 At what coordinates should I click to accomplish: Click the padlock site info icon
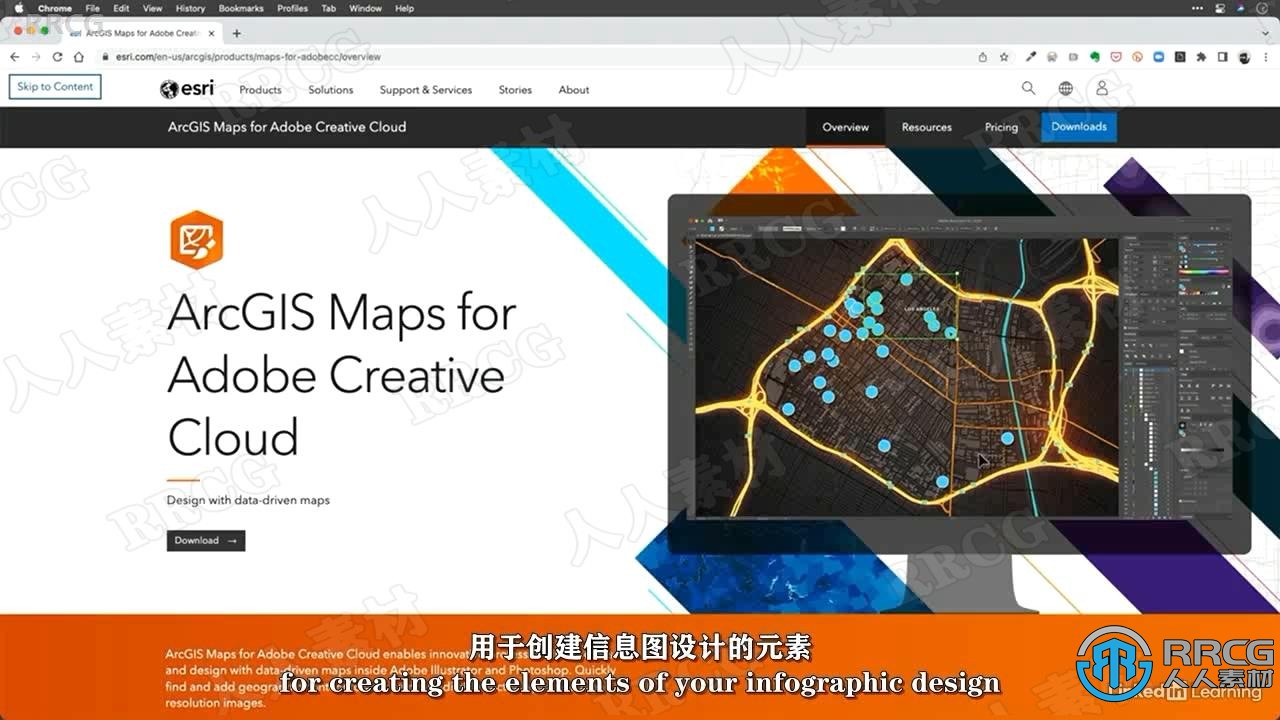pos(105,57)
